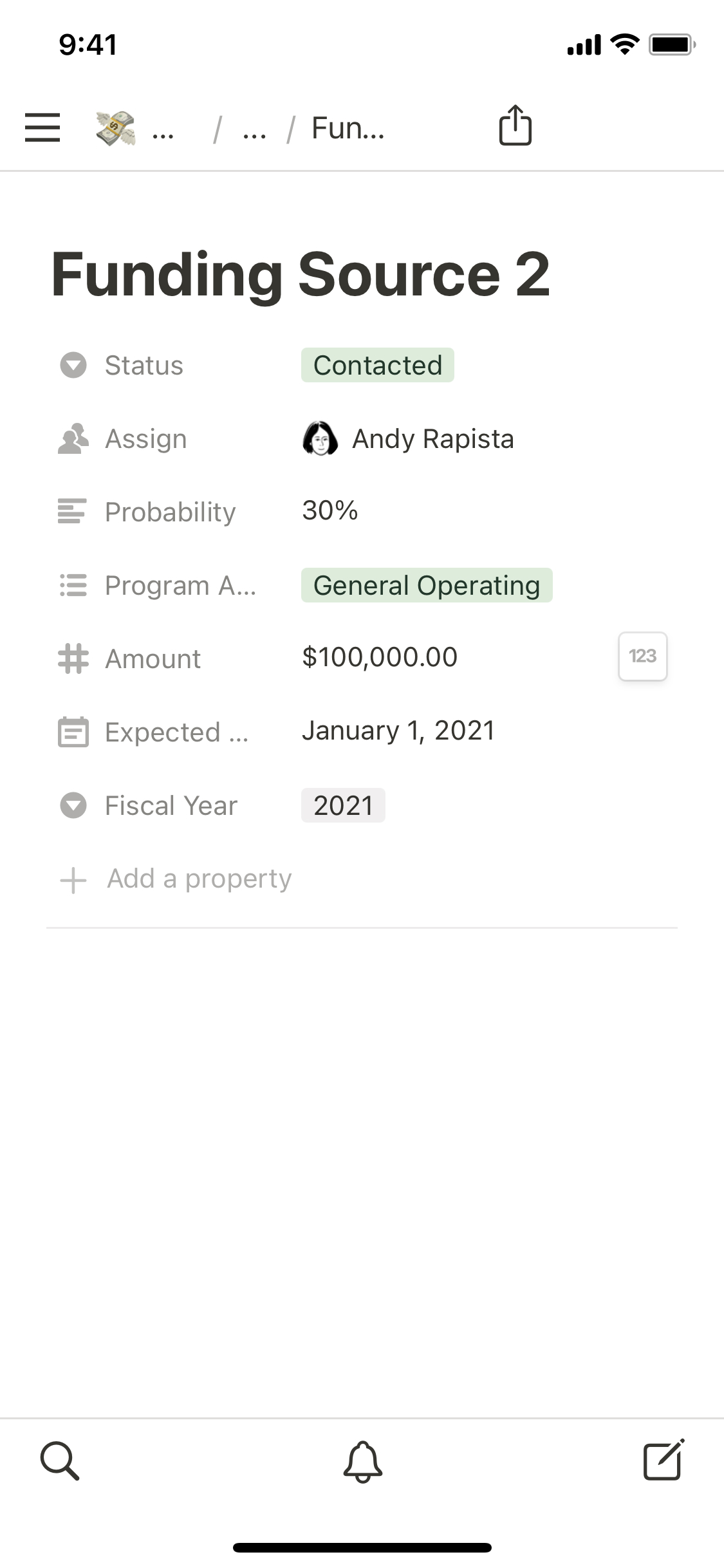
Task: Select the General Operating tag
Action: [x=426, y=585]
